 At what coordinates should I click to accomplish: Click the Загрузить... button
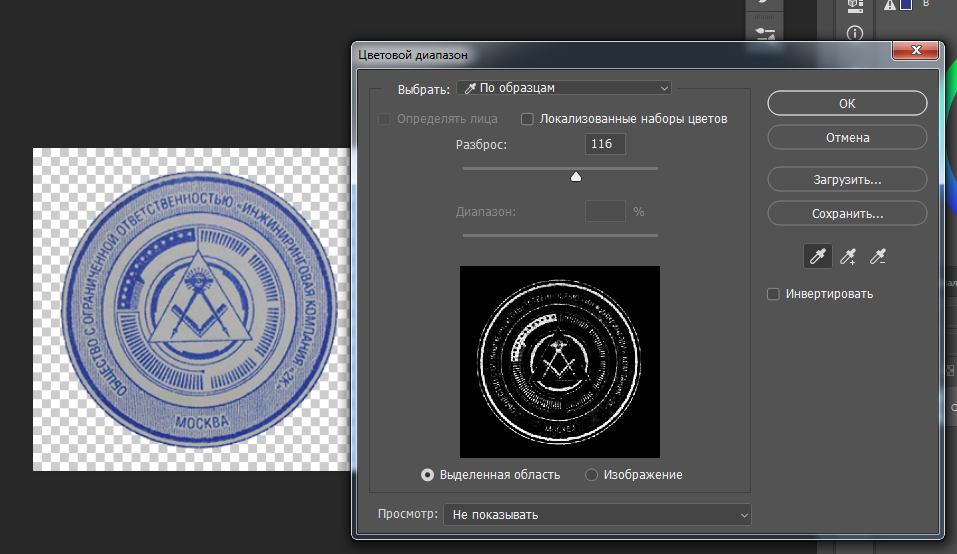click(847, 179)
